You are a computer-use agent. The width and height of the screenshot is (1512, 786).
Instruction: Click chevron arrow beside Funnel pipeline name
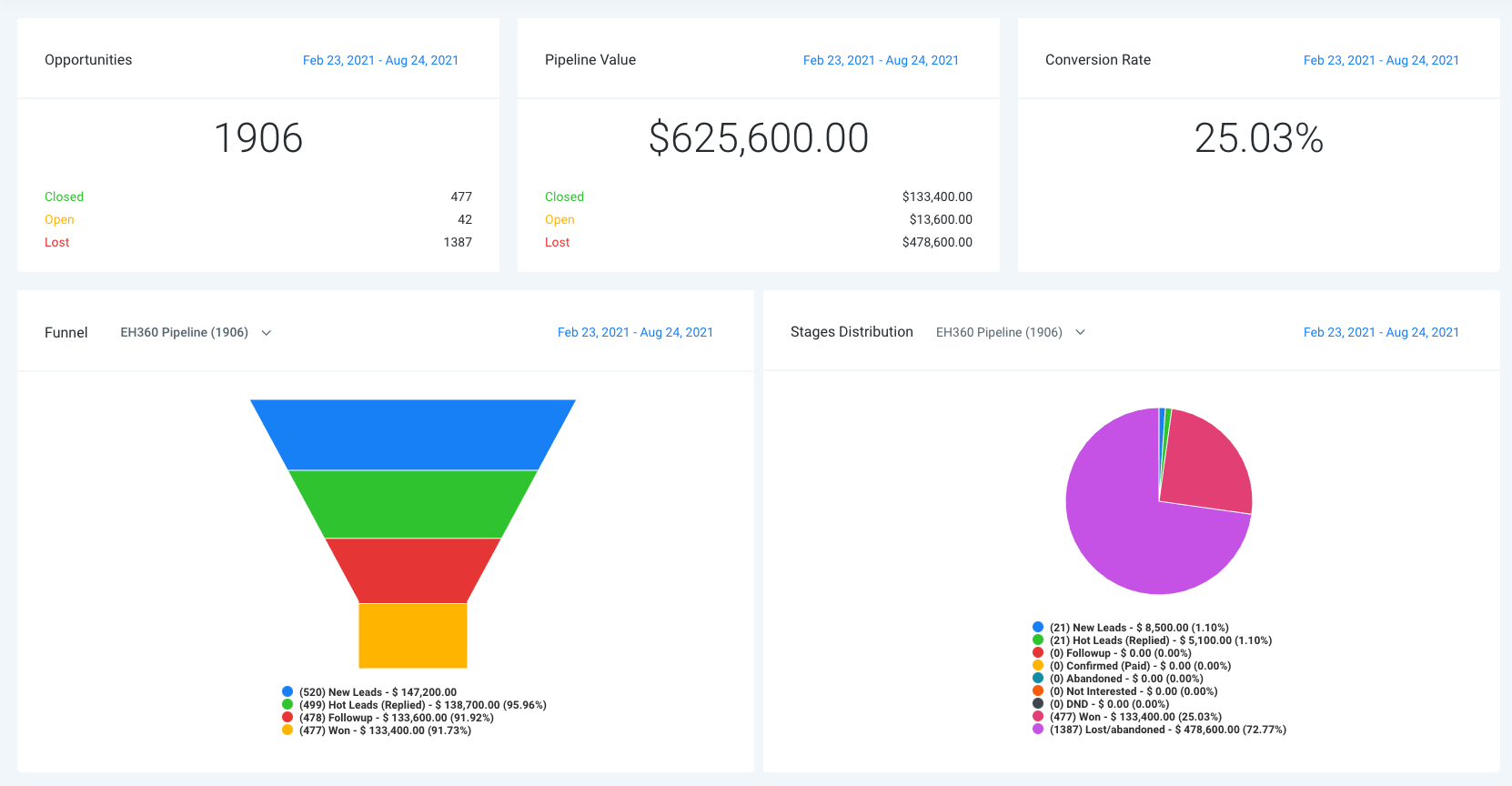tap(267, 333)
